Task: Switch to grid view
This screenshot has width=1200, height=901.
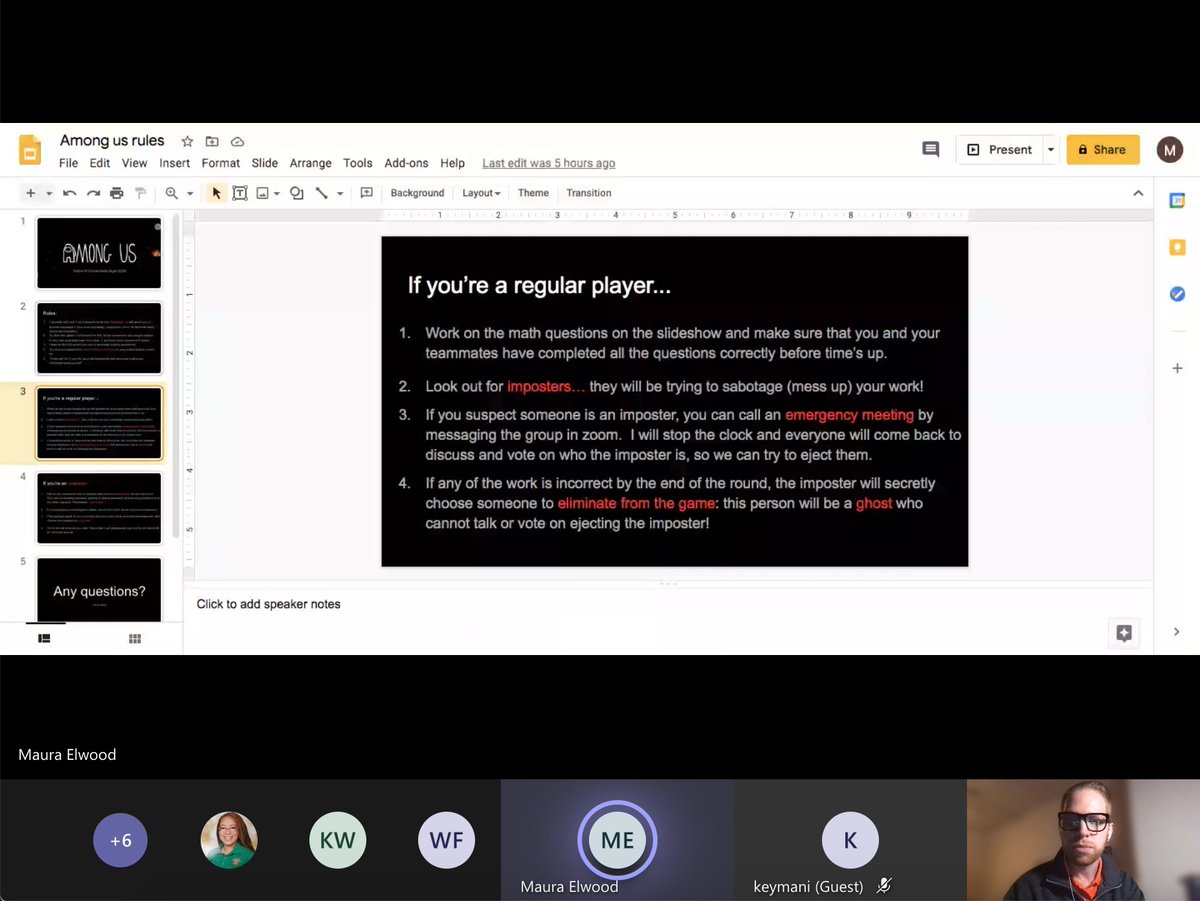Action: click(135, 639)
